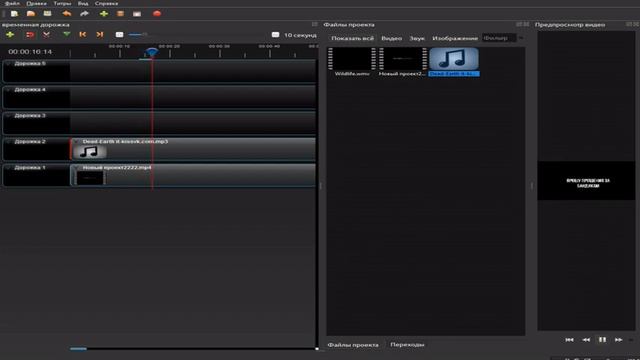The width and height of the screenshot is (640, 360).
Task: Open the Справка menu
Action: click(106, 3)
